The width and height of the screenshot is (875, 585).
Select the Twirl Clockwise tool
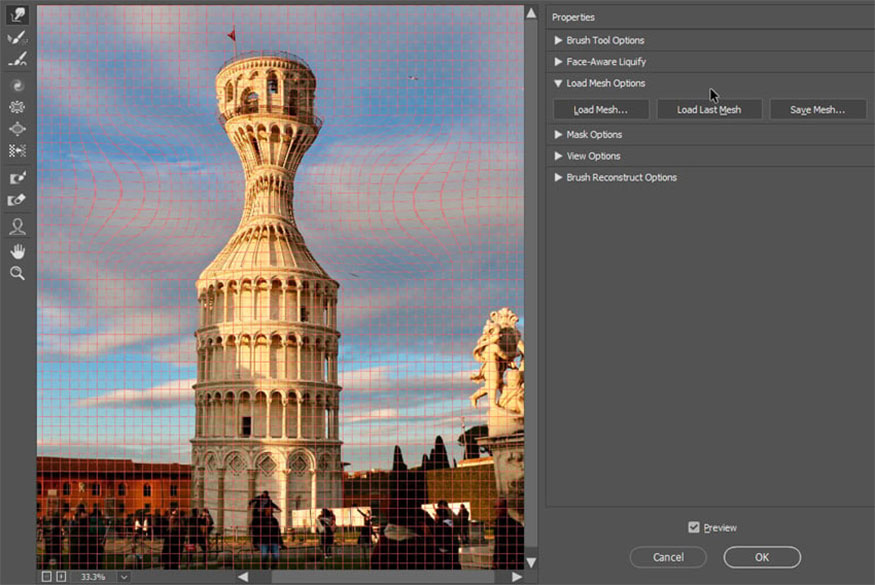[x=17, y=86]
